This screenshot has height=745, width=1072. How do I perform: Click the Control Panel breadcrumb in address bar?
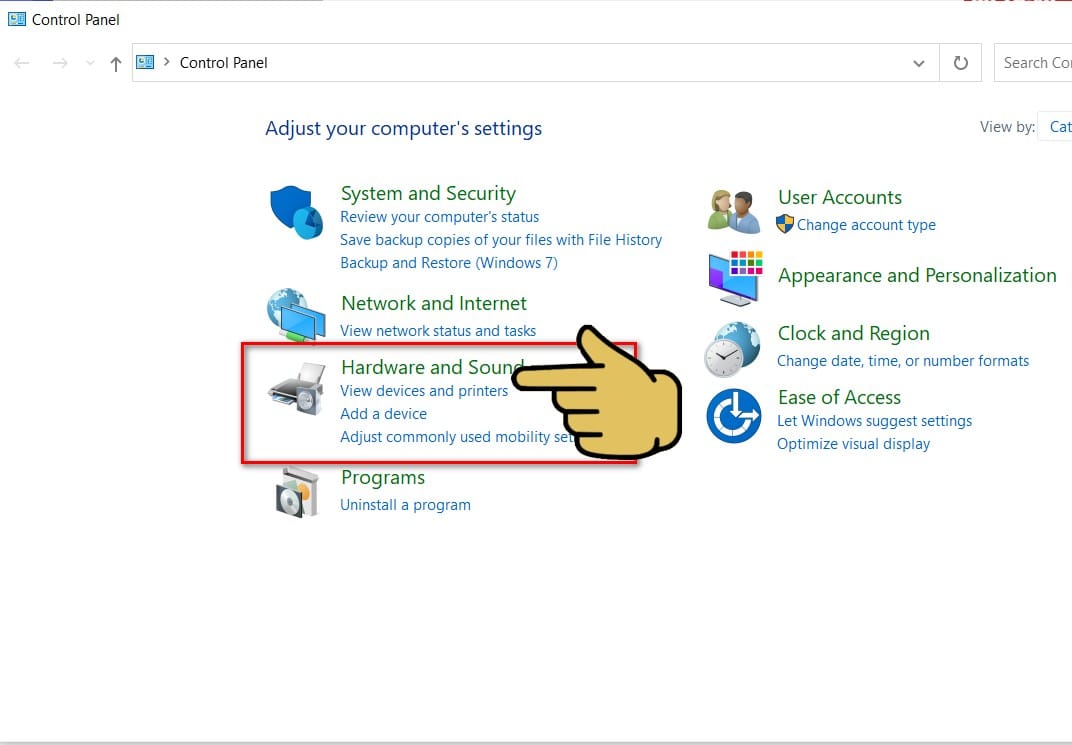224,63
